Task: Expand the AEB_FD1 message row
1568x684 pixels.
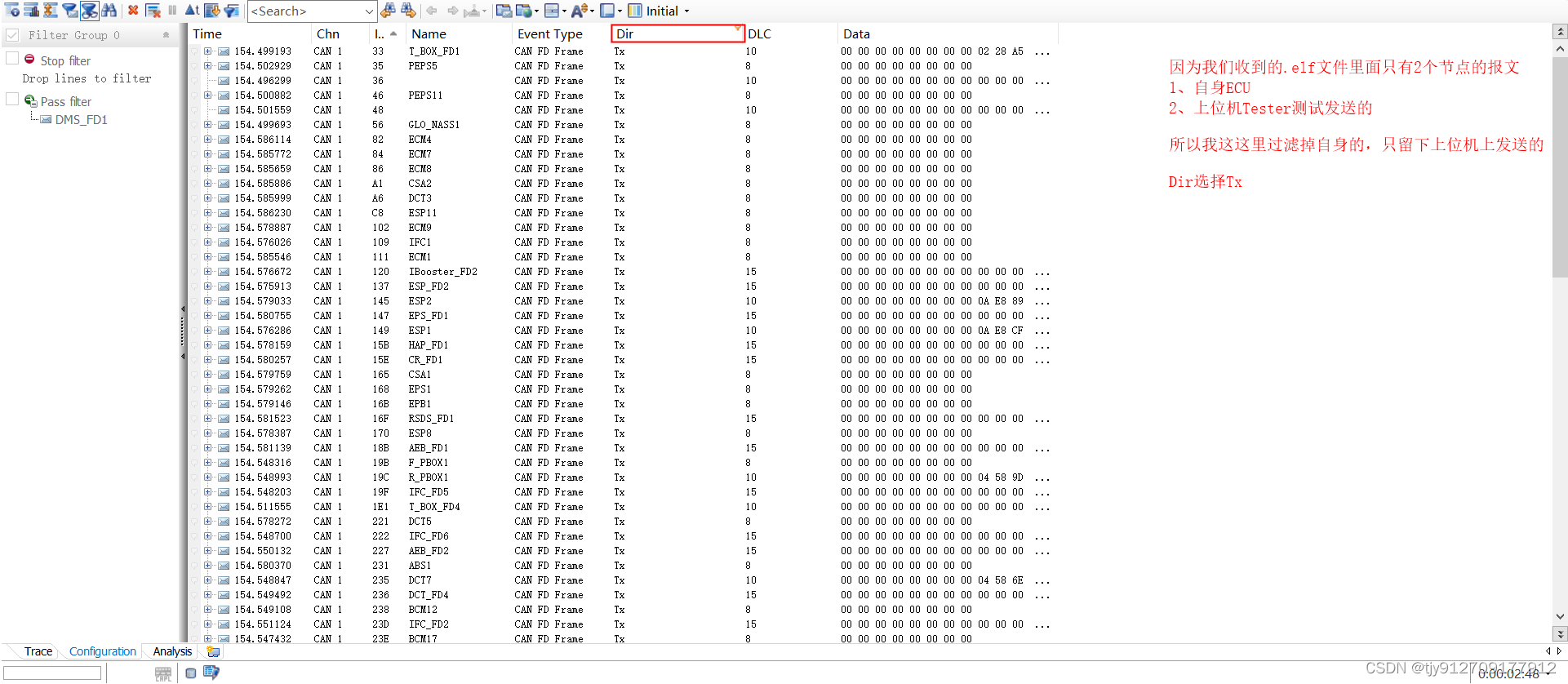Action: click(x=207, y=448)
